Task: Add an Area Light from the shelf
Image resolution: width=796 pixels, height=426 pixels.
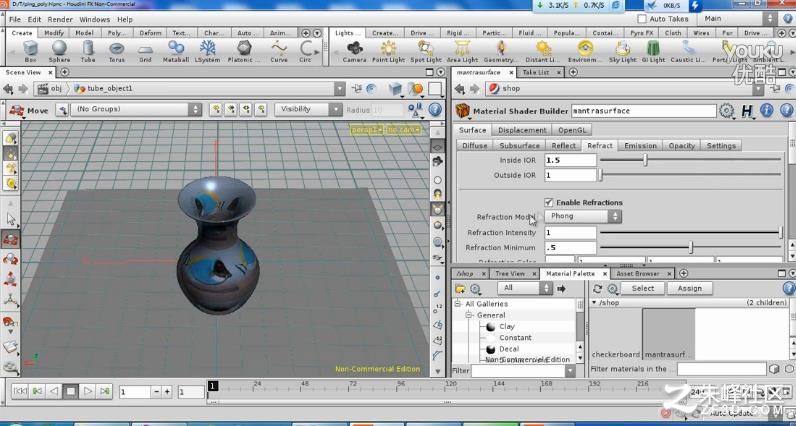Action: 461,51
